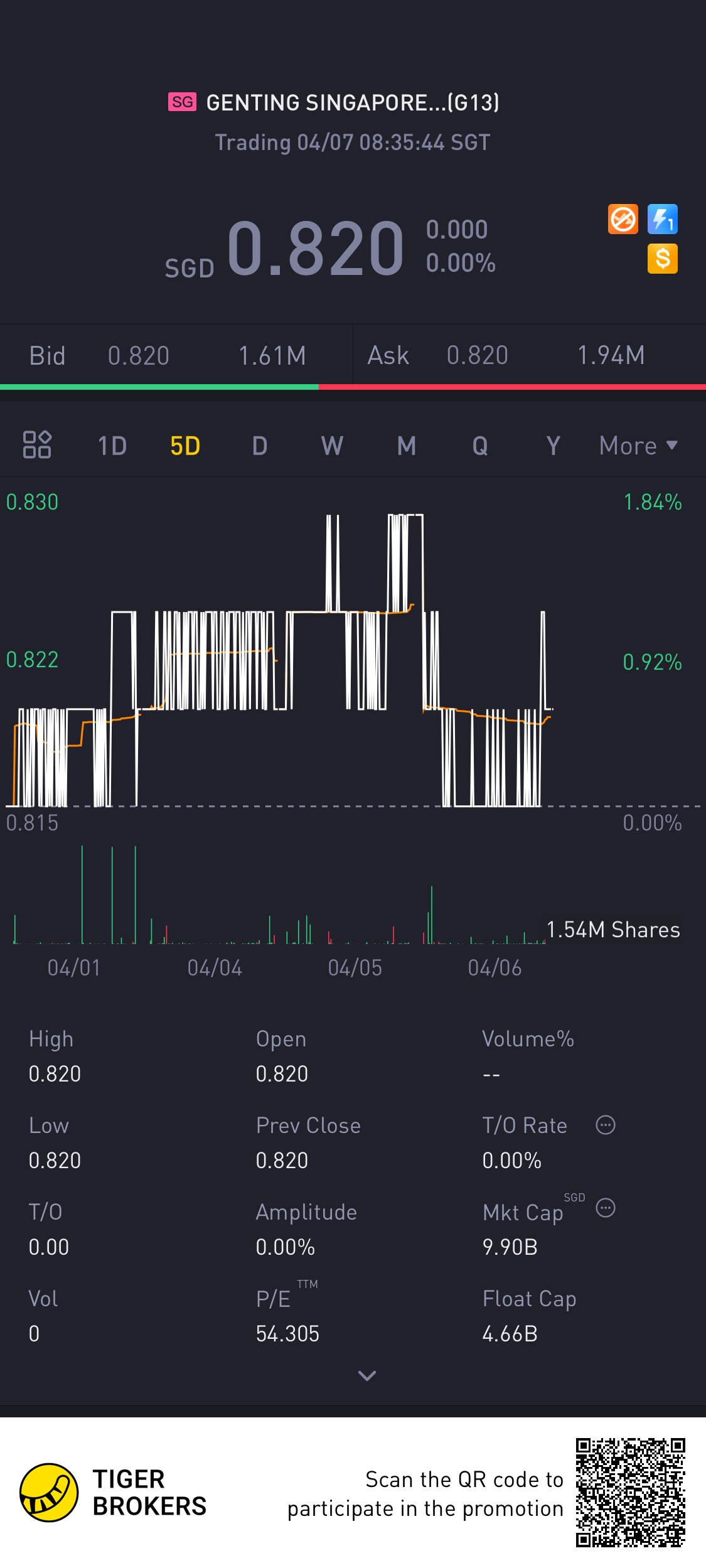Viewport: 706px width, 1568px height.
Task: Expand more stock details with the chevron
Action: [366, 1376]
